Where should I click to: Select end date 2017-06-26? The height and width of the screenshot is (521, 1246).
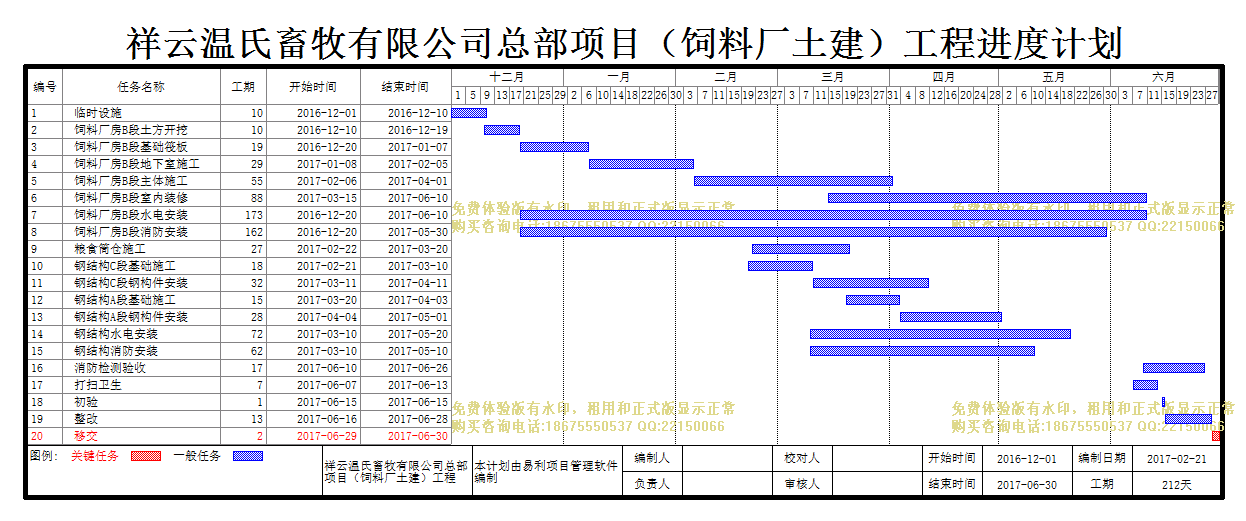418,369
